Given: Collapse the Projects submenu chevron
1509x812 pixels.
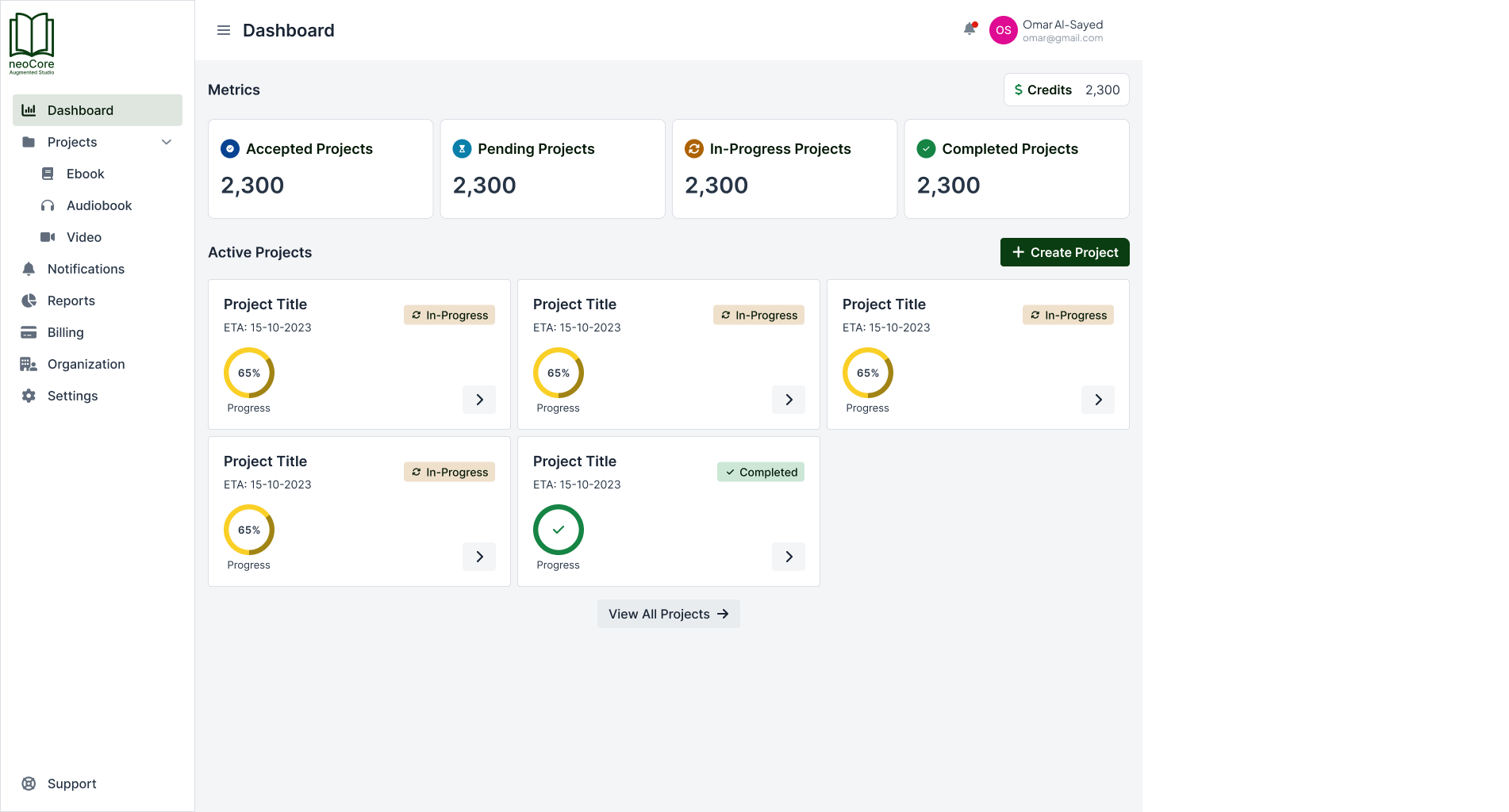Looking at the screenshot, I should pos(167,142).
